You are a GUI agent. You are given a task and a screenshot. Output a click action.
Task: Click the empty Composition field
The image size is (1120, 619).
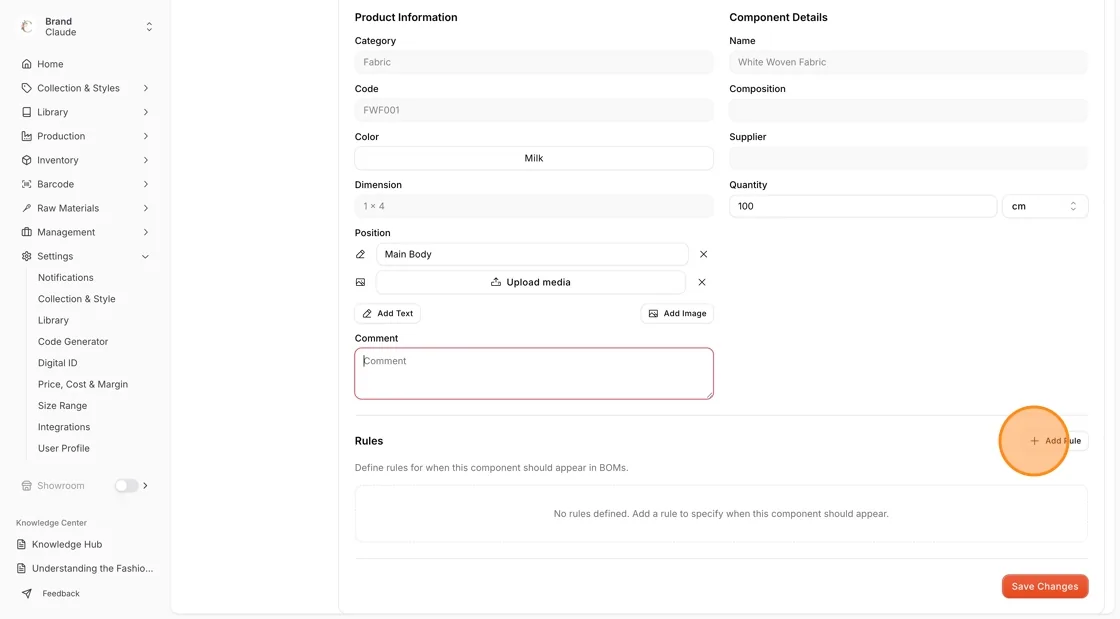coord(909,110)
